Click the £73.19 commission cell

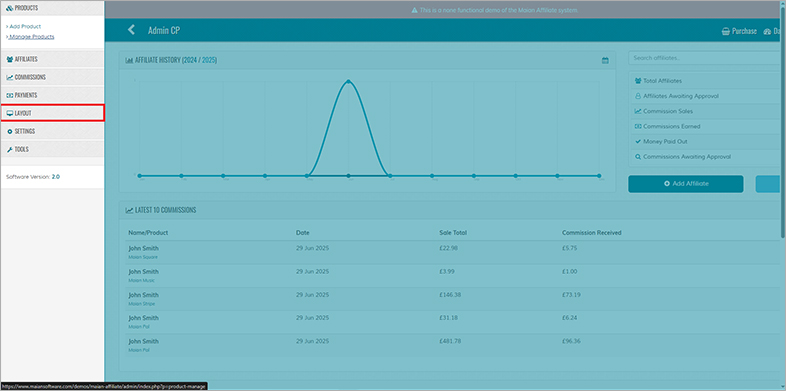coord(571,295)
